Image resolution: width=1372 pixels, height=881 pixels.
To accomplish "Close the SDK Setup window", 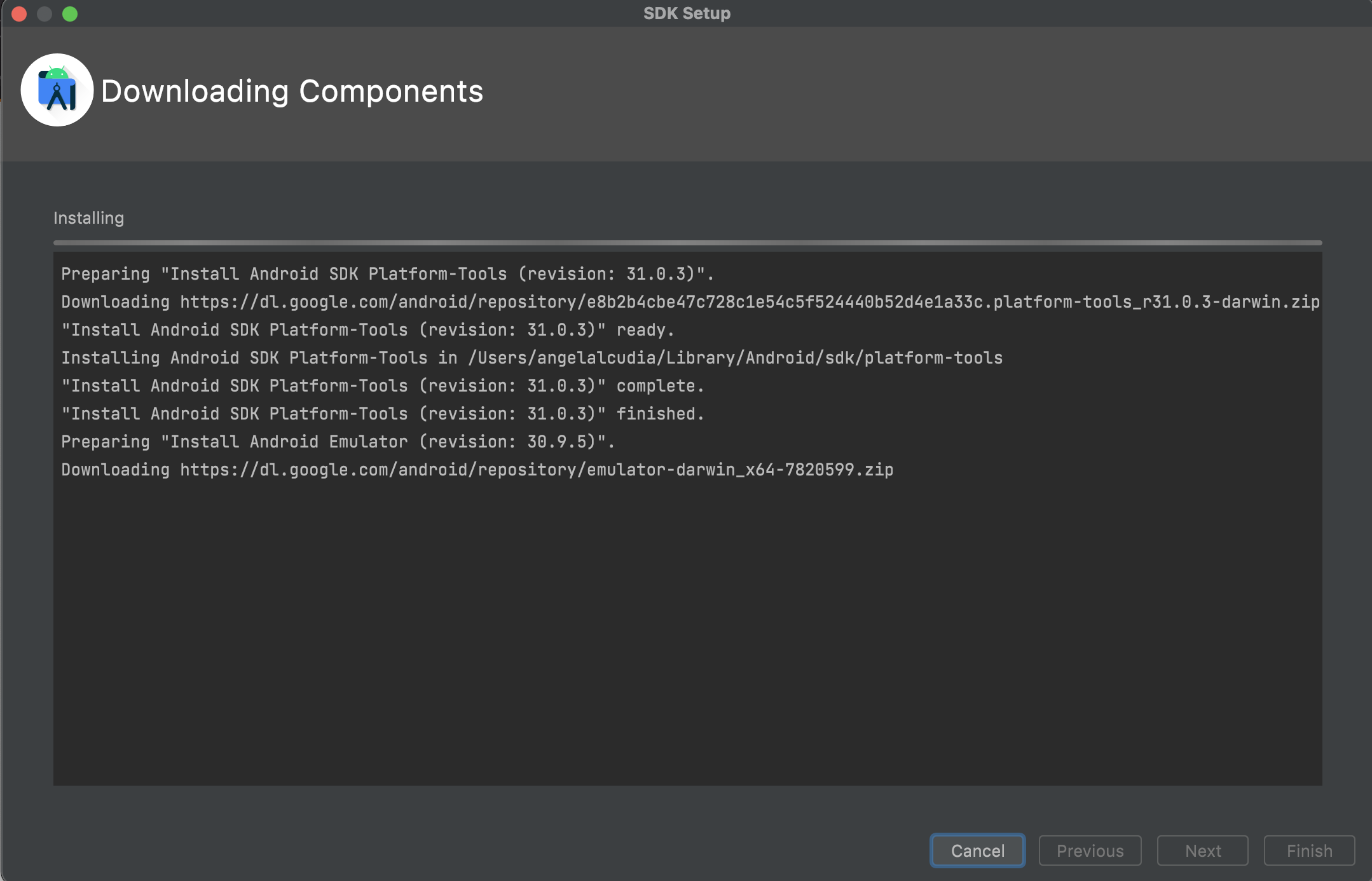I will click(19, 13).
